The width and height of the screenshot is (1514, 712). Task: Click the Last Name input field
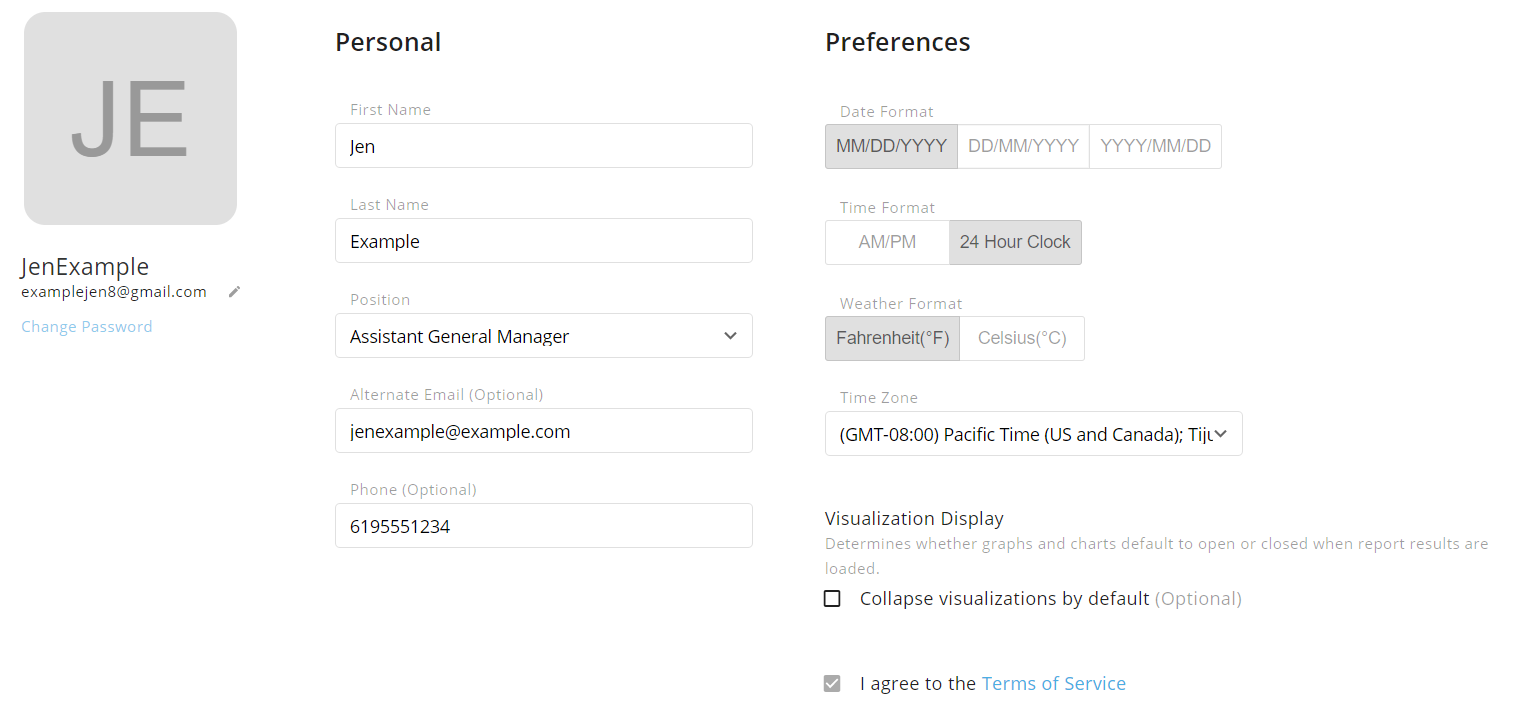(x=543, y=241)
